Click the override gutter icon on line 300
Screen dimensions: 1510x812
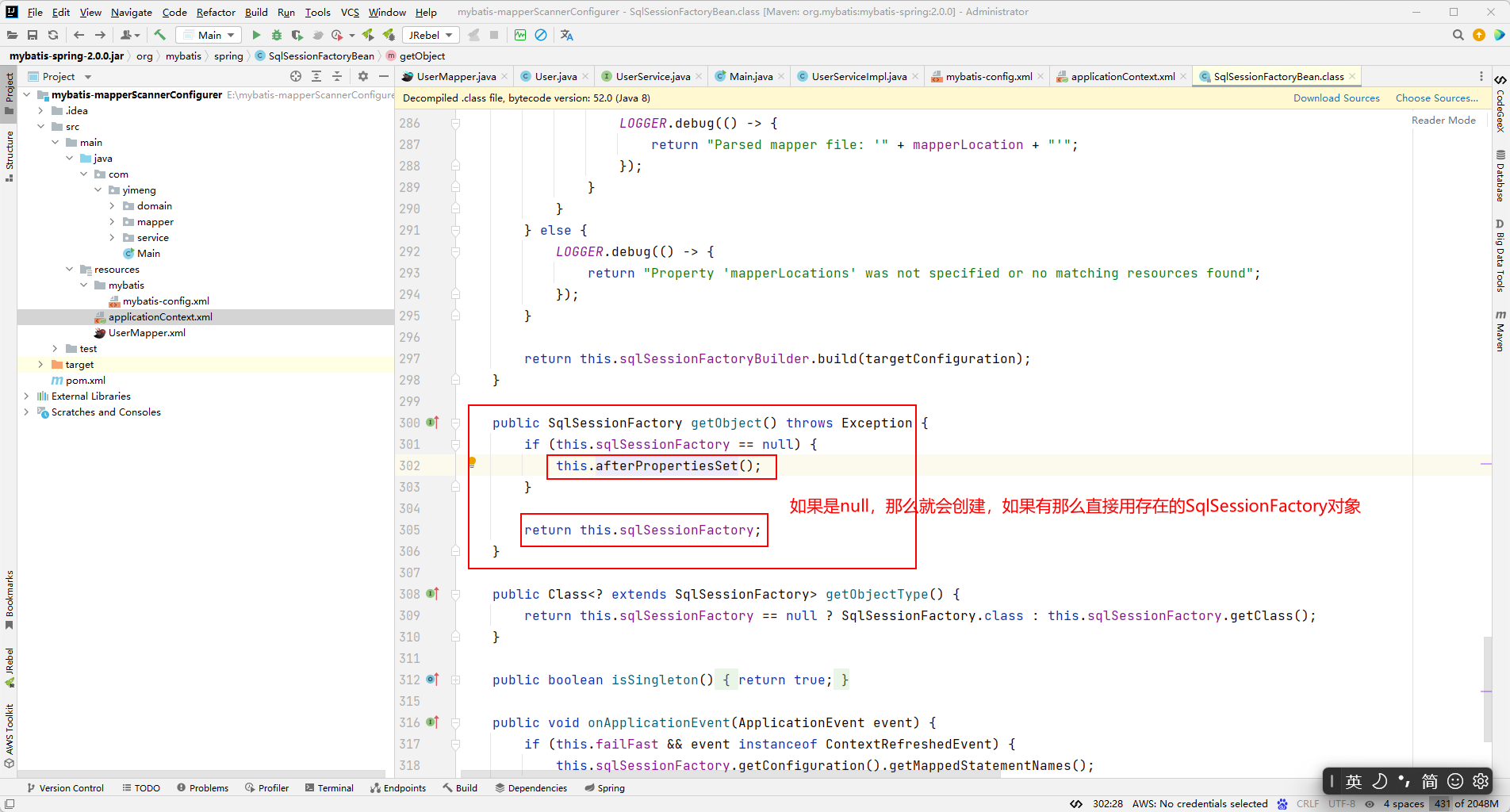[x=432, y=423]
